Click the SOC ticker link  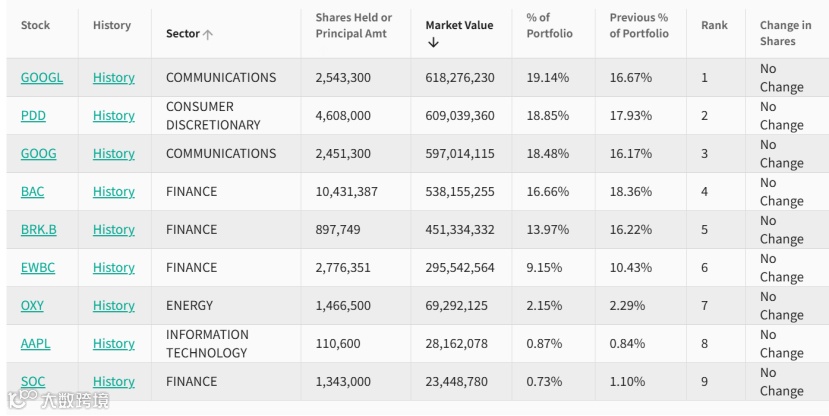pos(33,382)
